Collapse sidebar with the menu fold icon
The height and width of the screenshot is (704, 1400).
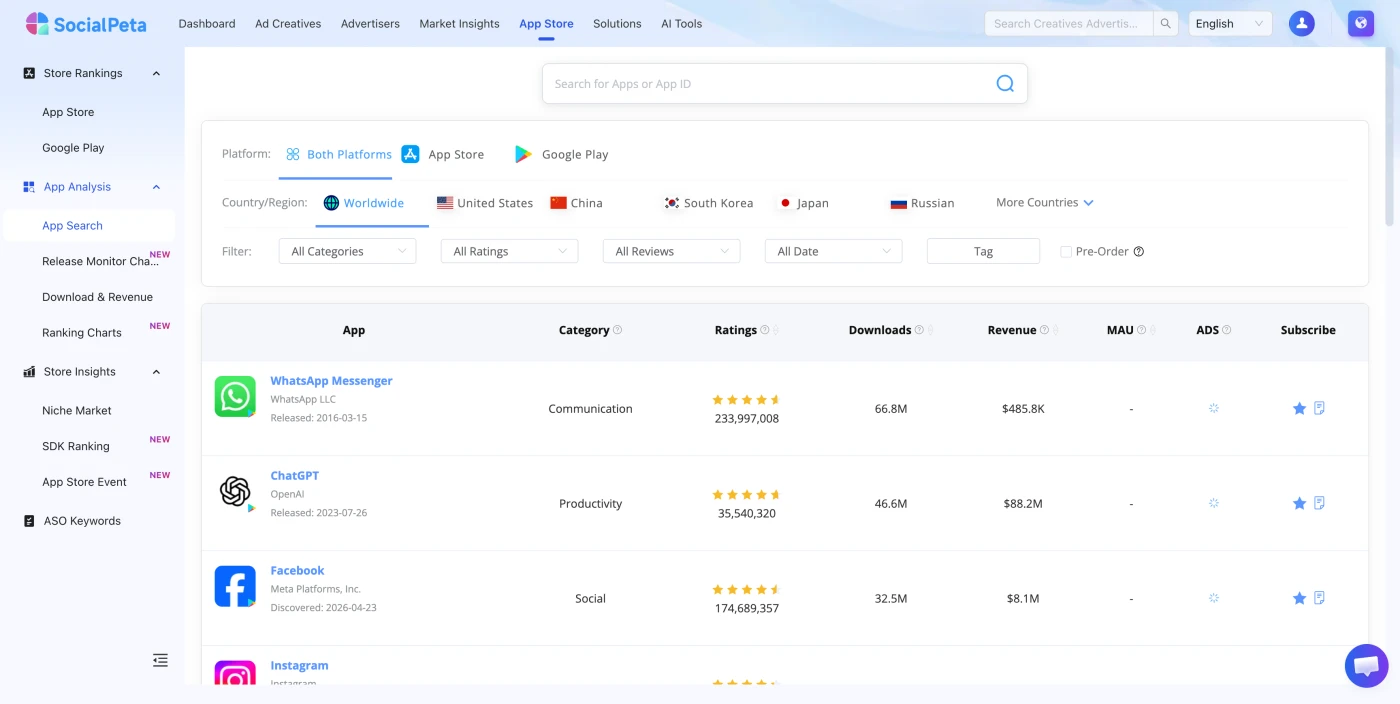[160, 660]
